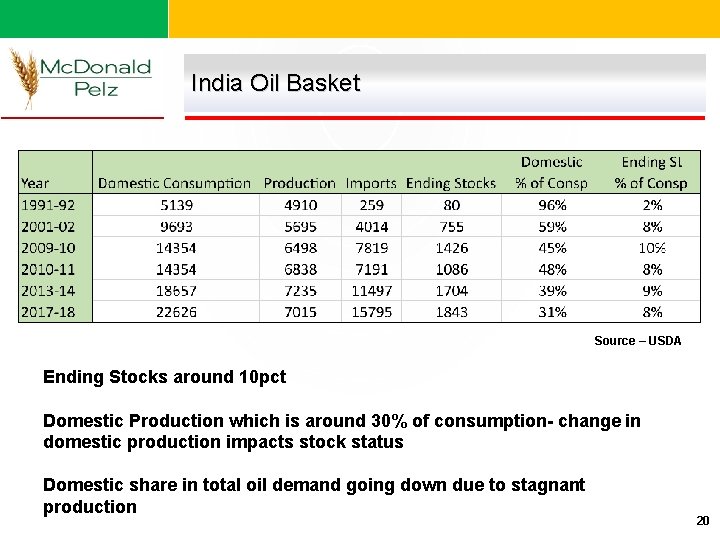The height and width of the screenshot is (540, 720).
Task: Click imports value '11497'
Action: pos(371,291)
